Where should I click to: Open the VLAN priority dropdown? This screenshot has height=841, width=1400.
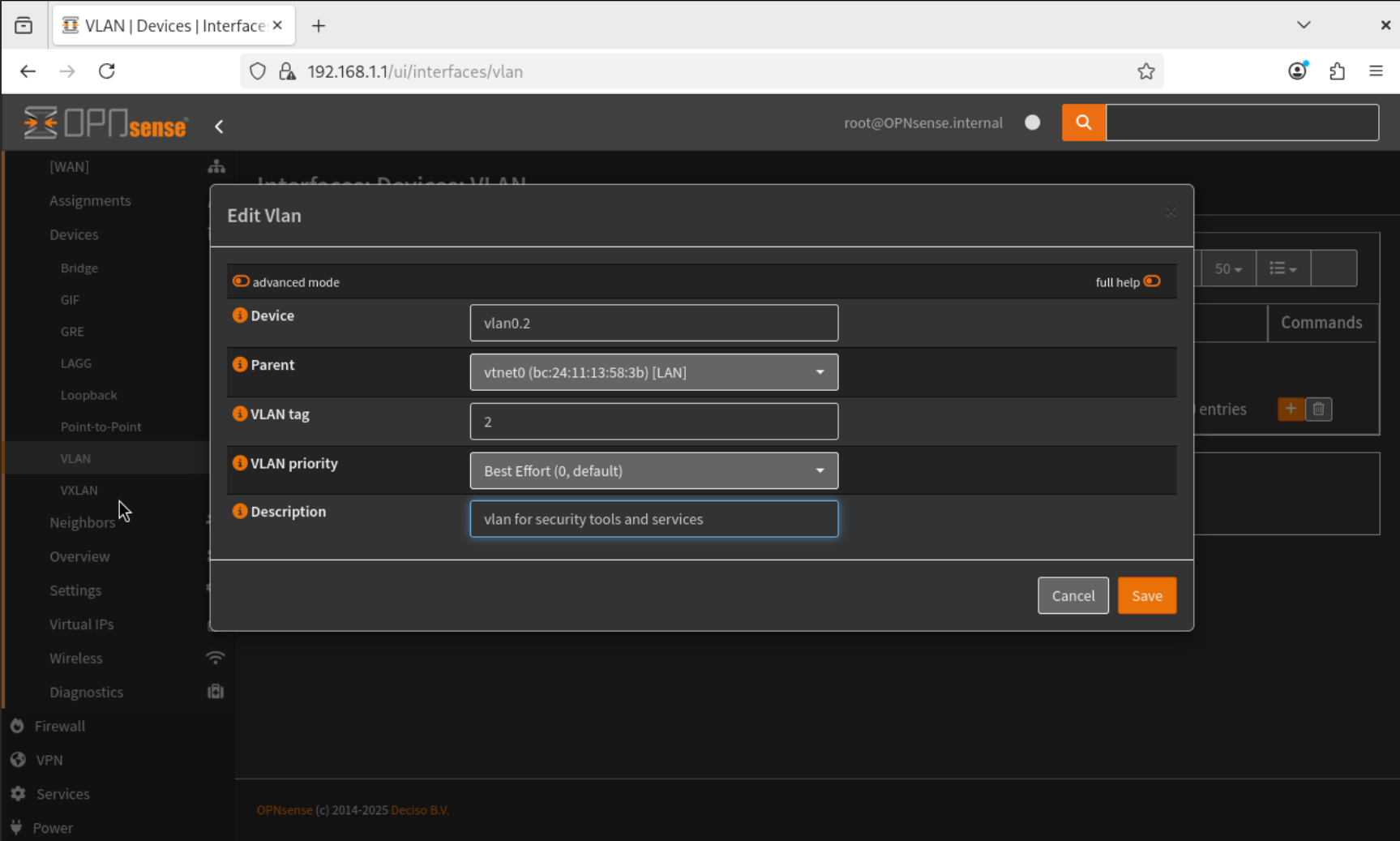click(x=653, y=470)
